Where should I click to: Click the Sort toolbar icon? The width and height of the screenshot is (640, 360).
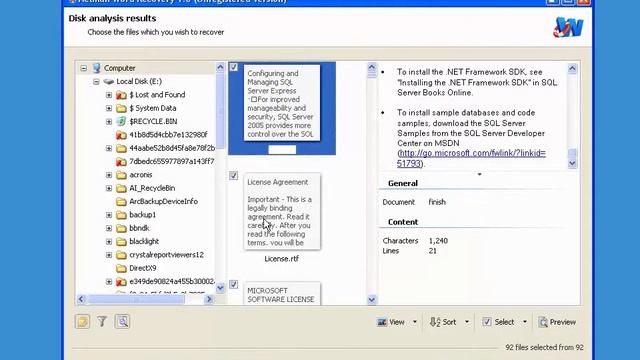pos(435,322)
